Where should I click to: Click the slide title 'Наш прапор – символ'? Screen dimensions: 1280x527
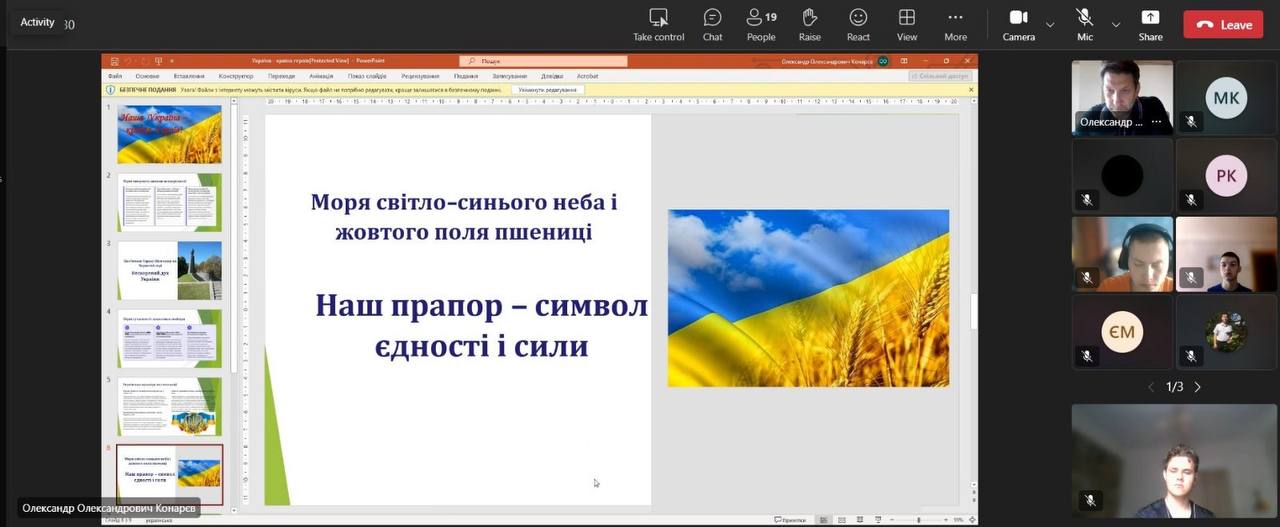482,306
